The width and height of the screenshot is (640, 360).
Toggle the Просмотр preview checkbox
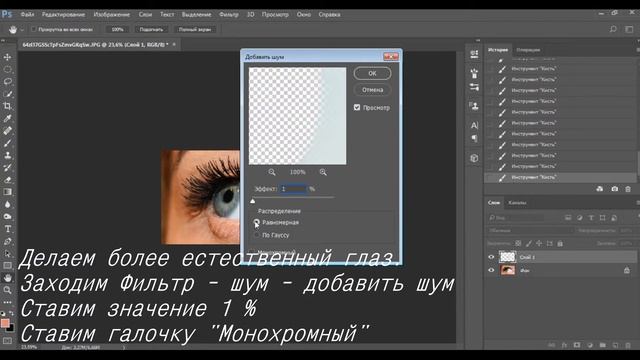click(x=357, y=107)
